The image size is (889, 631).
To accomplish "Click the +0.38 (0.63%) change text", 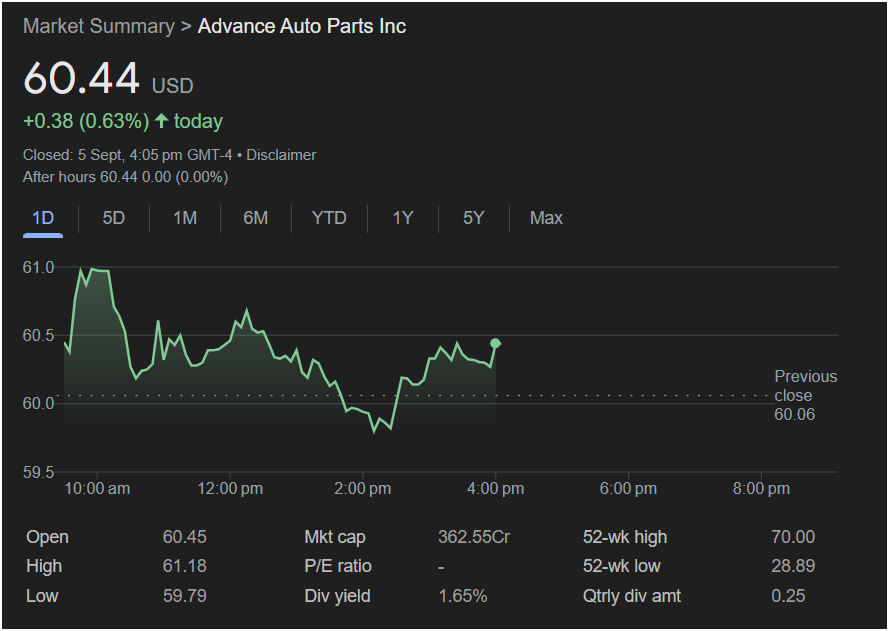I will [86, 121].
